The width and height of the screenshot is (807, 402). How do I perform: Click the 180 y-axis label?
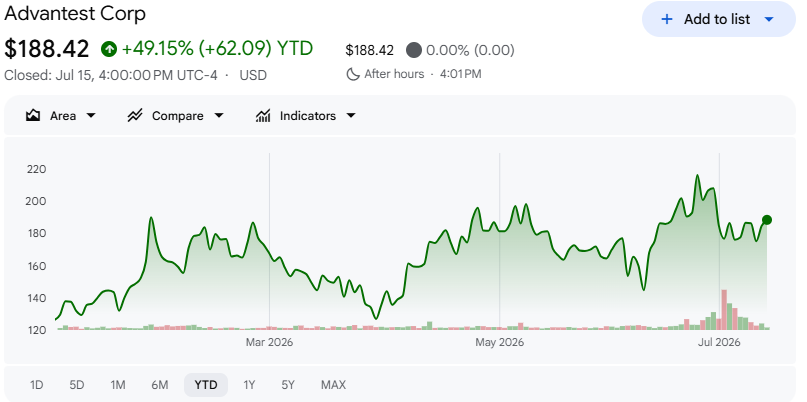(x=37, y=234)
